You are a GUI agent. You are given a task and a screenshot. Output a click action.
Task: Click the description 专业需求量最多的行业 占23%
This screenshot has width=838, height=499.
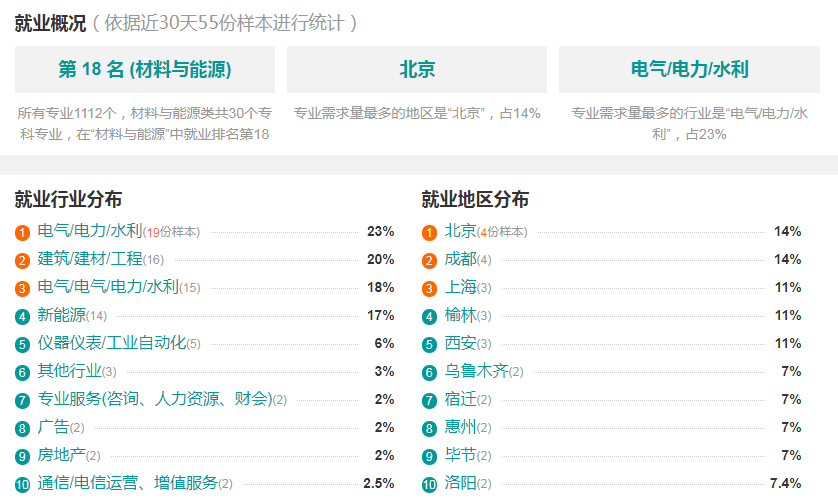point(689,123)
